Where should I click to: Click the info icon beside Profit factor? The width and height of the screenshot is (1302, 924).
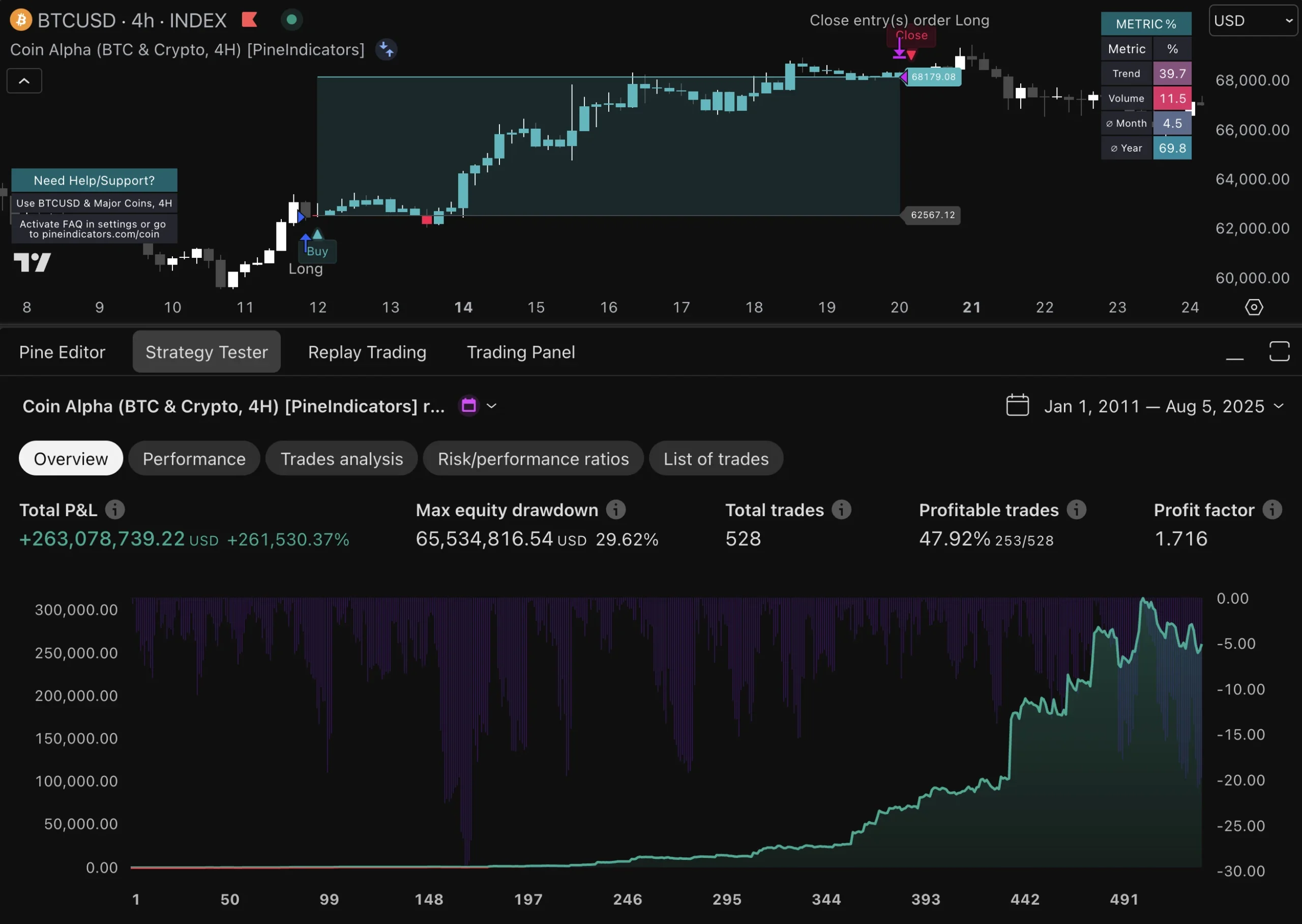click(1274, 510)
